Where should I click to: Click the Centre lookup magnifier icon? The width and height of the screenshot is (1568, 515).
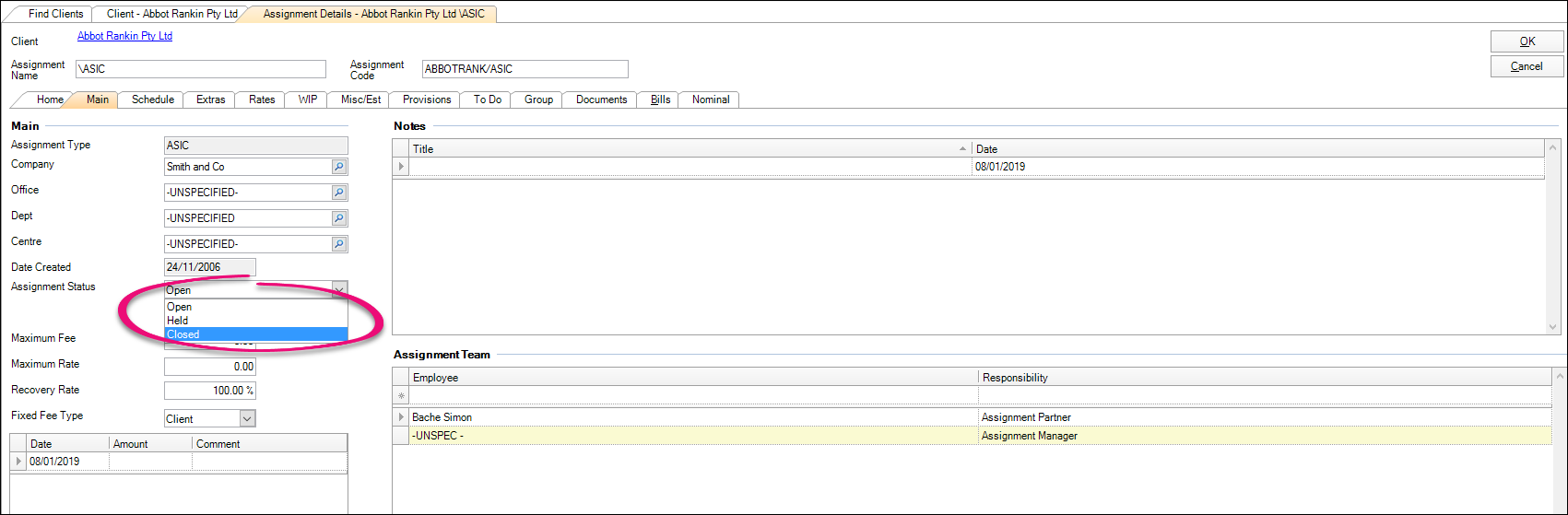(x=339, y=244)
